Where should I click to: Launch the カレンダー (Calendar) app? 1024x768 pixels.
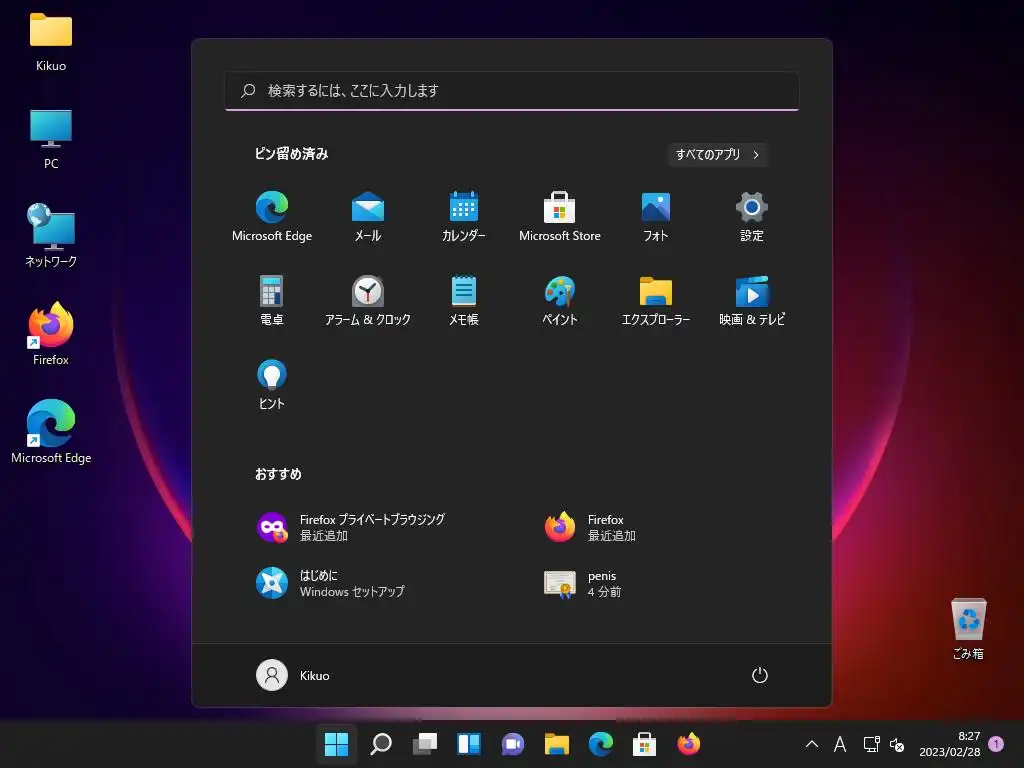(x=464, y=216)
